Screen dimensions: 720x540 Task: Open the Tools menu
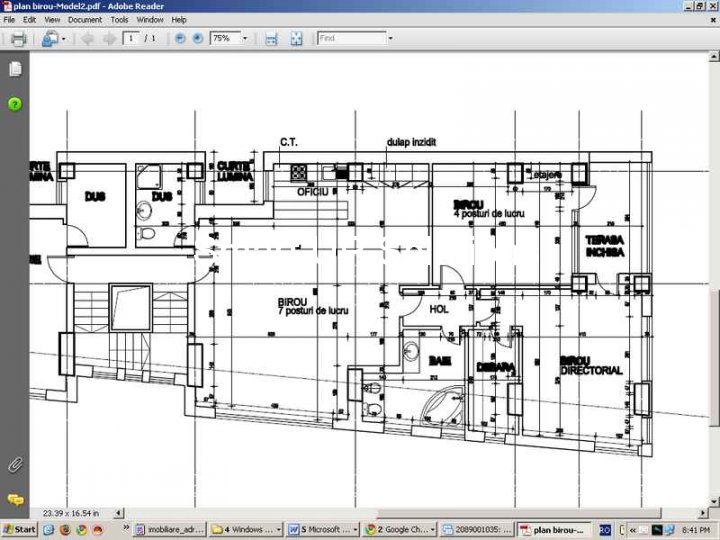click(x=119, y=19)
